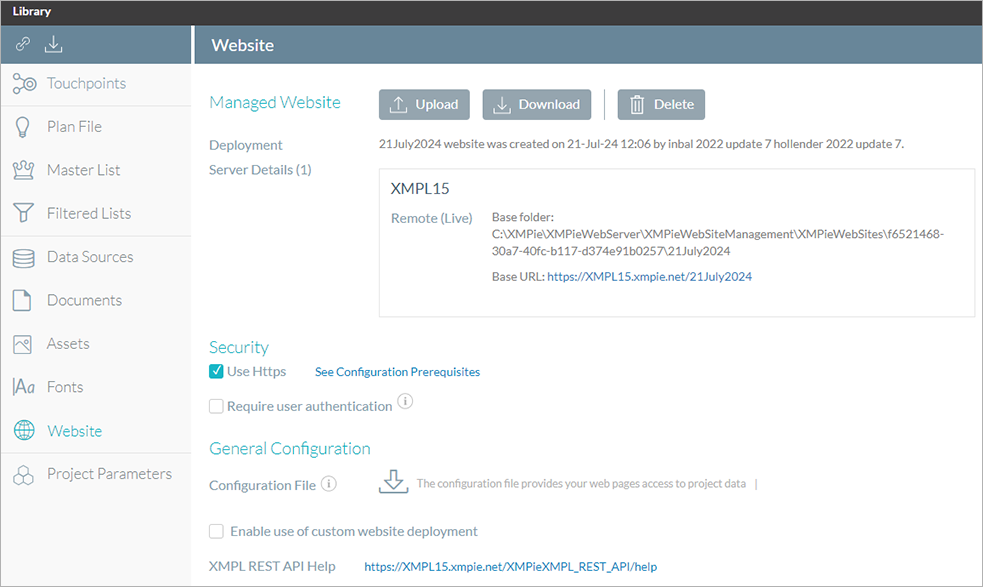This screenshot has height=587, width=983.
Task: Click the Fonts Aa icon
Action: pyautogui.click(x=23, y=387)
